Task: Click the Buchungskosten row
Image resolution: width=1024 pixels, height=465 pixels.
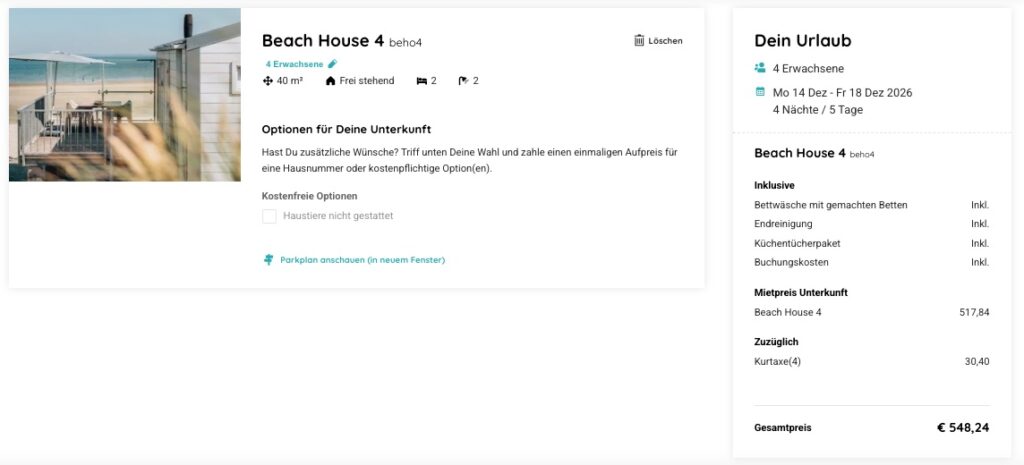Action: coord(872,263)
